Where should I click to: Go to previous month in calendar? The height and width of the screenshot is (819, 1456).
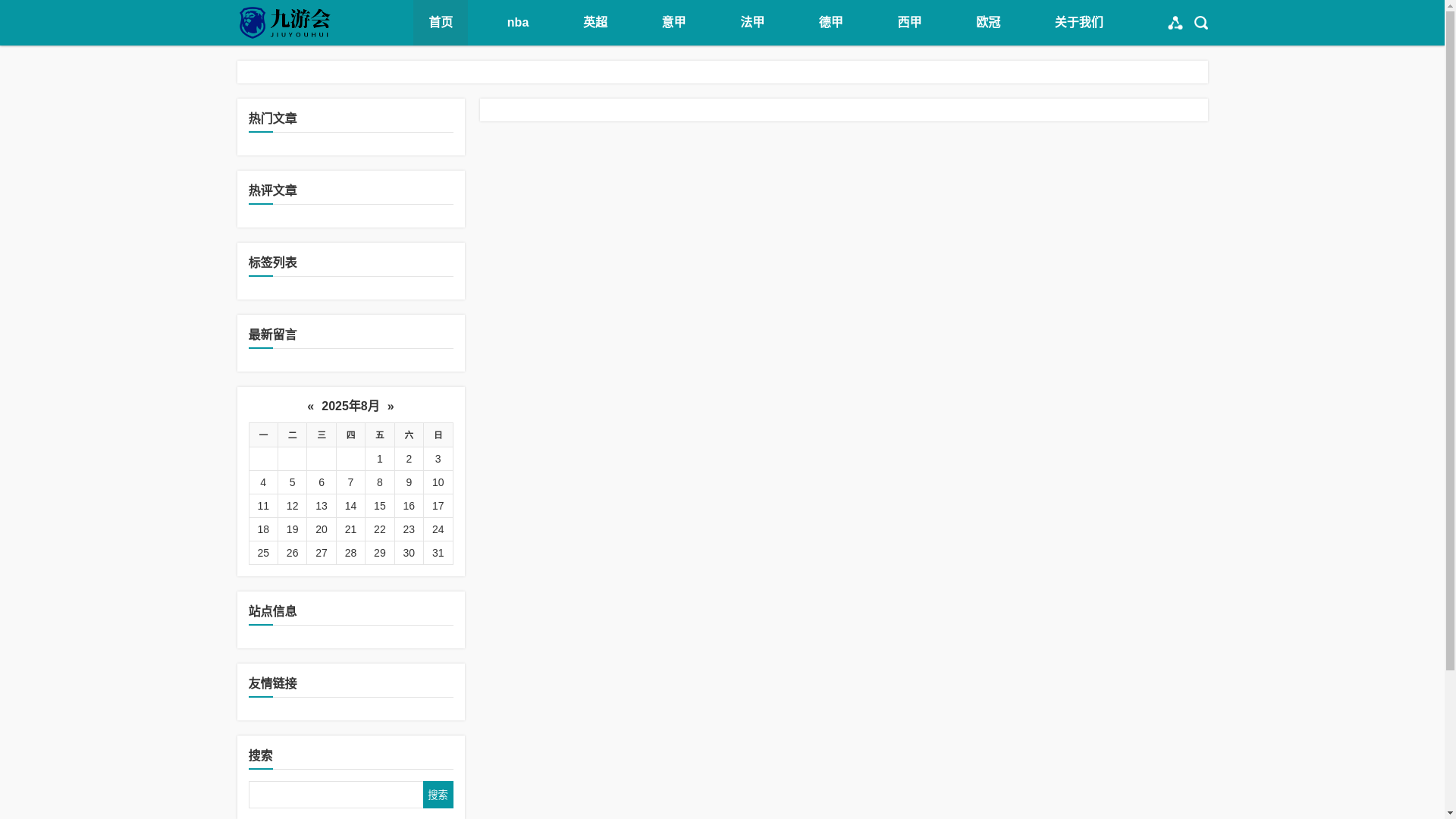coord(310,406)
